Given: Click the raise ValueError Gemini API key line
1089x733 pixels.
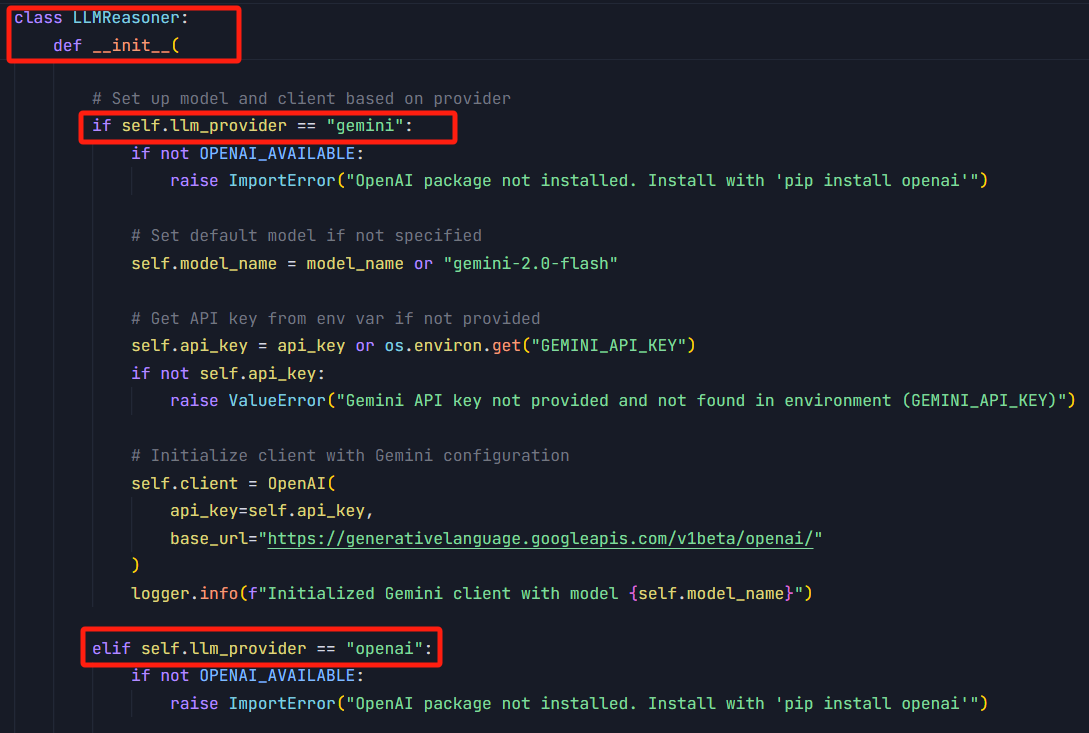Looking at the screenshot, I should pyautogui.click(x=622, y=401).
